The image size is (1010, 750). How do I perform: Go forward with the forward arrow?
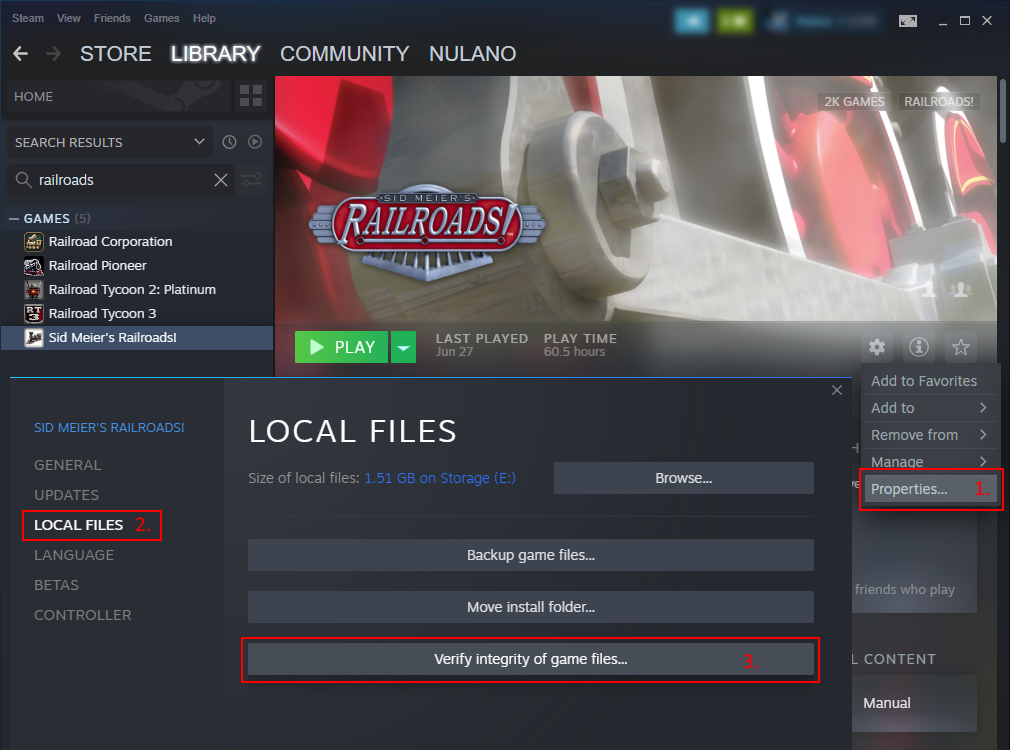coord(53,53)
